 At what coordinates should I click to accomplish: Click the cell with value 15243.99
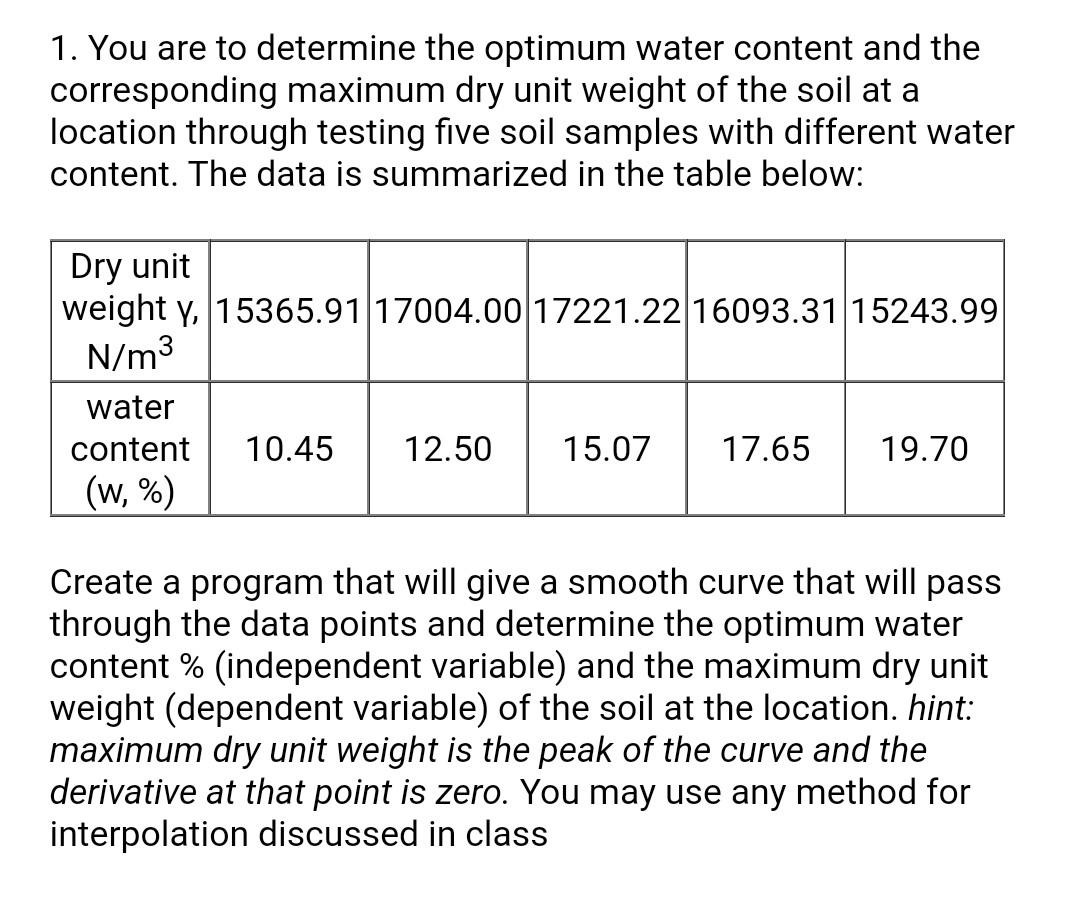pos(924,311)
